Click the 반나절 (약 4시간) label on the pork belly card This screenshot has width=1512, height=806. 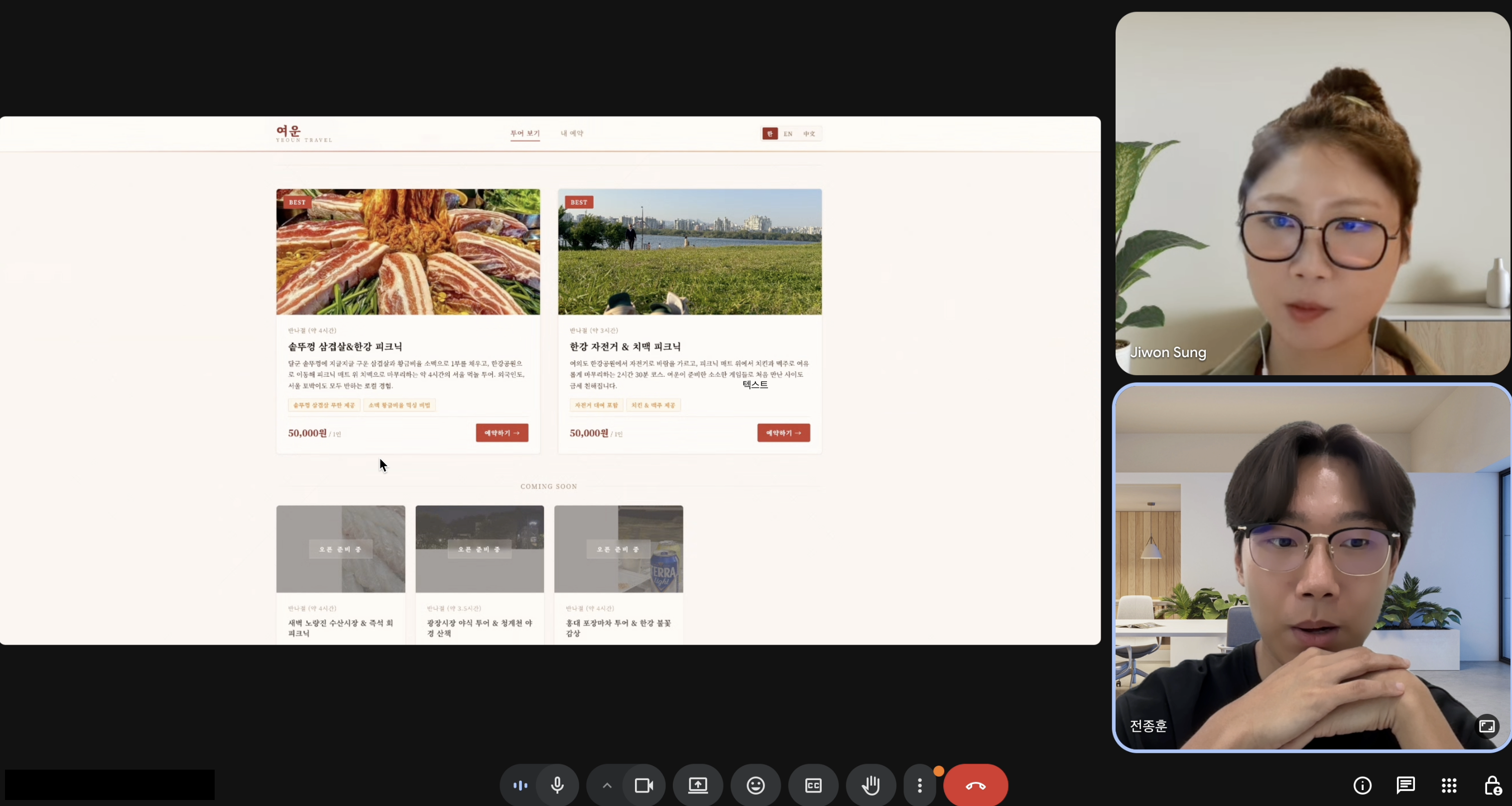[312, 330]
